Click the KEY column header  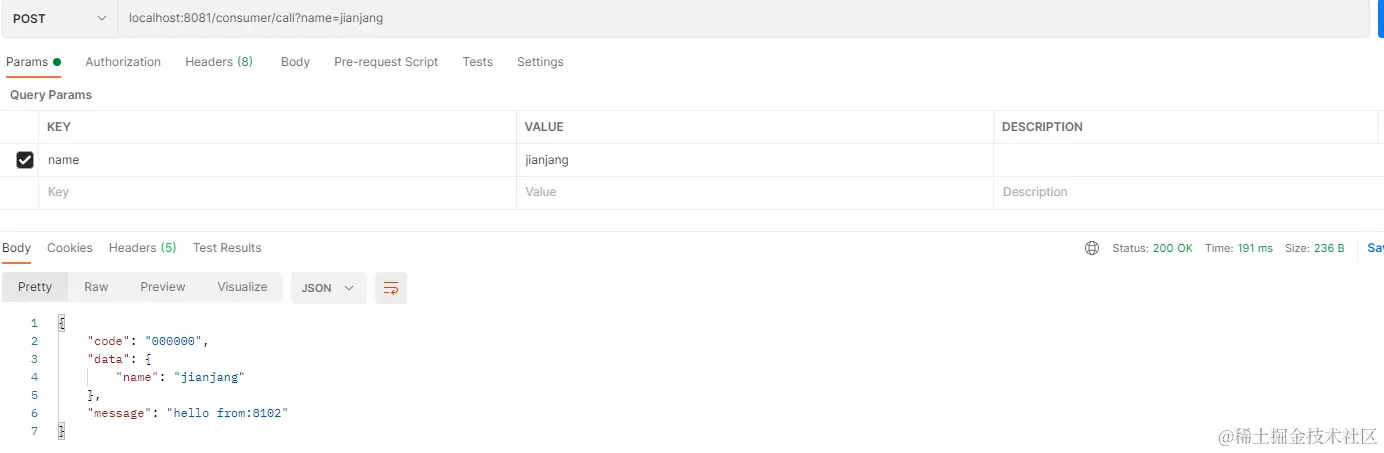tap(59, 127)
